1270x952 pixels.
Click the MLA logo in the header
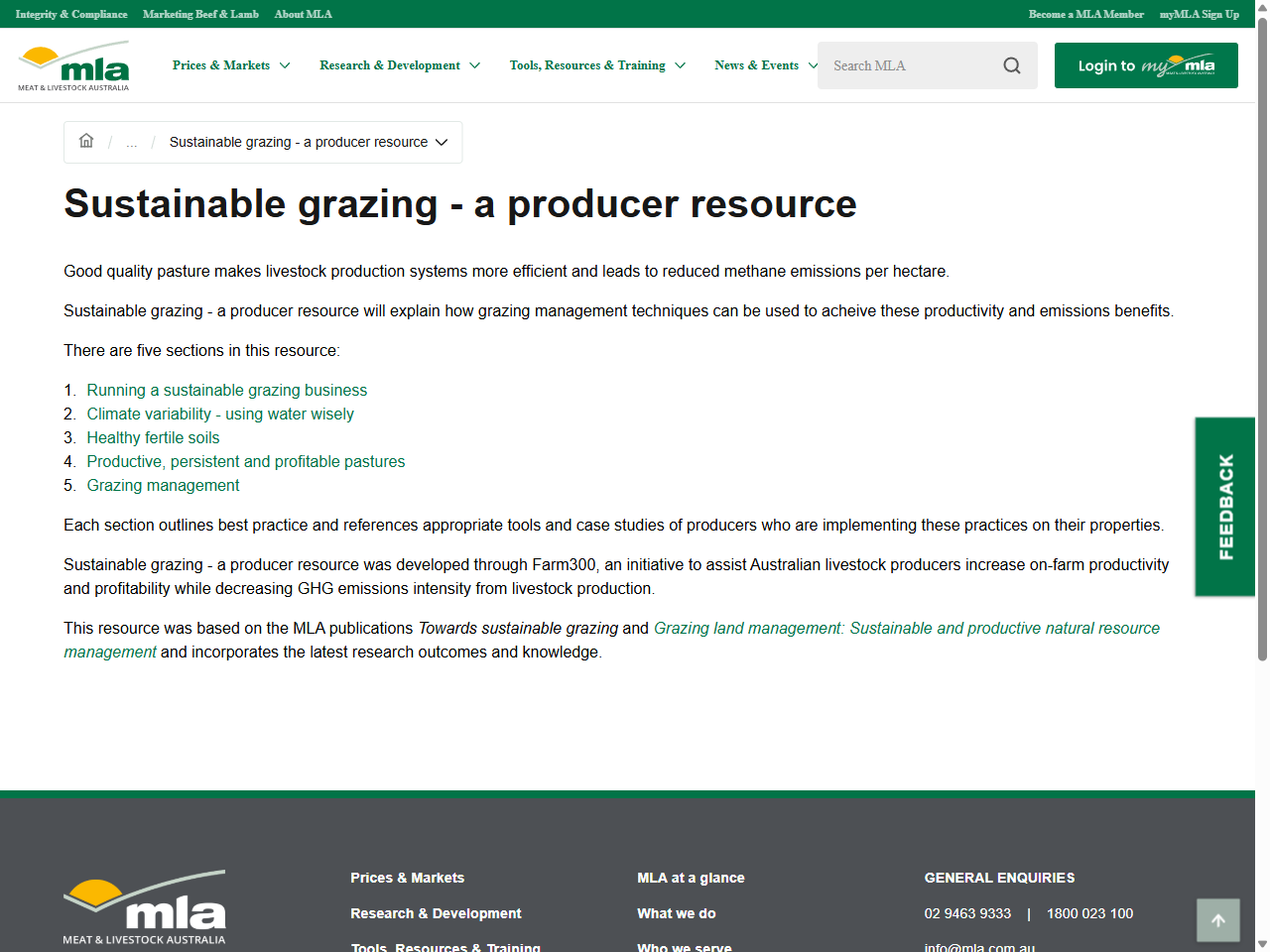pos(74,64)
